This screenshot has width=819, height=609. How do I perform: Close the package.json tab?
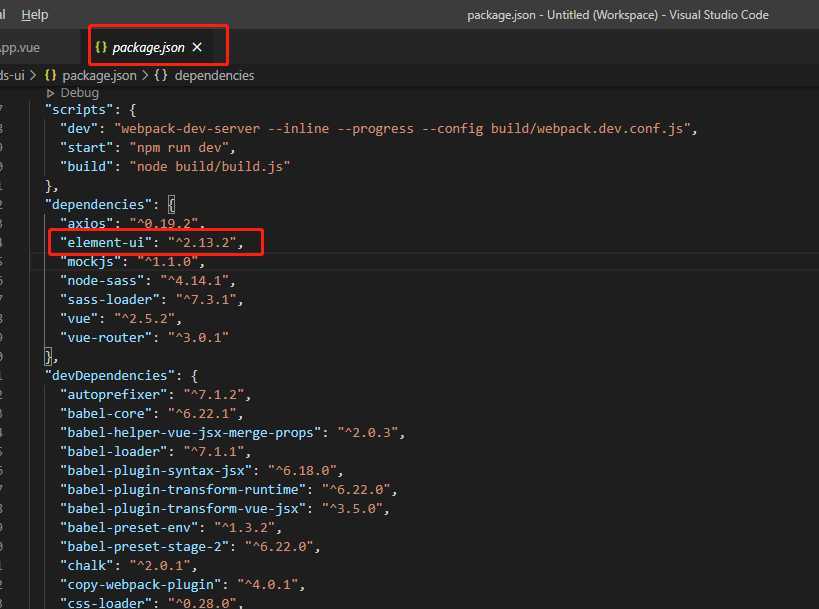pos(197,47)
